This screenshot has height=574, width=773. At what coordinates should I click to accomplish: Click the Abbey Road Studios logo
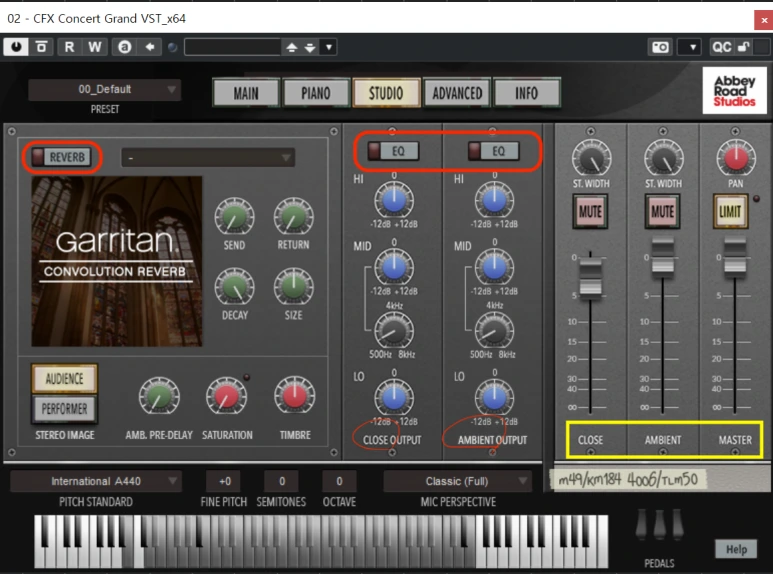[x=734, y=91]
